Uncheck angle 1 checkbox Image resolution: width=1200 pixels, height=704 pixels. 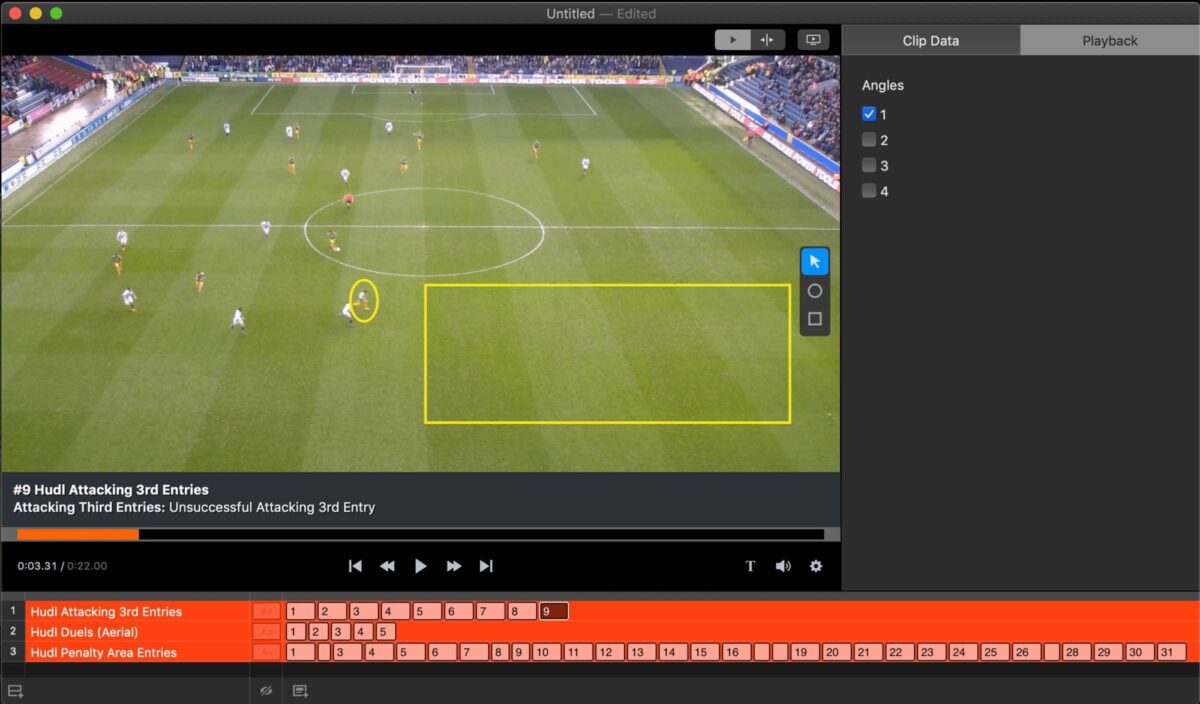tap(869, 114)
